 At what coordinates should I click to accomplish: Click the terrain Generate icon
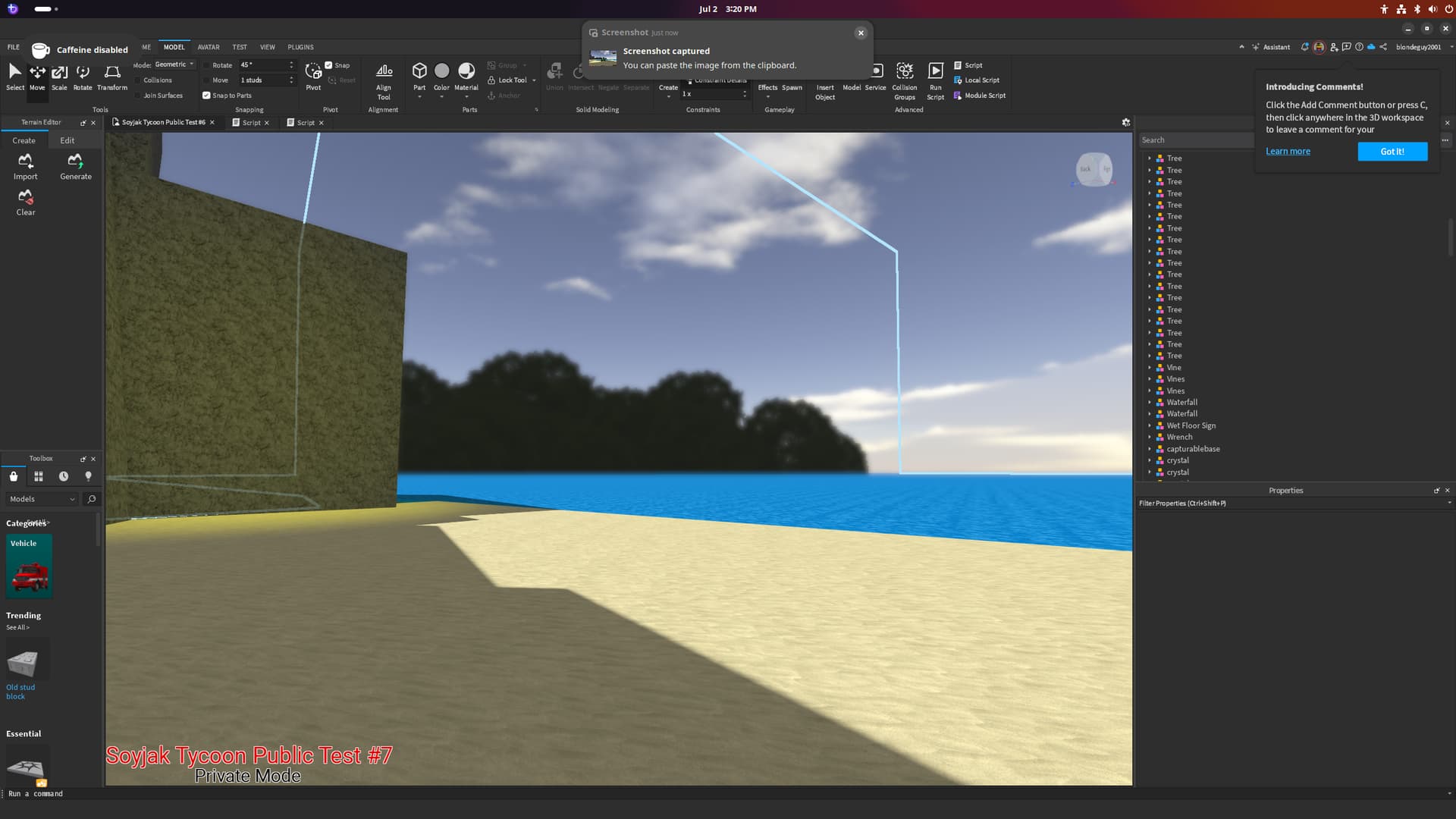pos(75,162)
